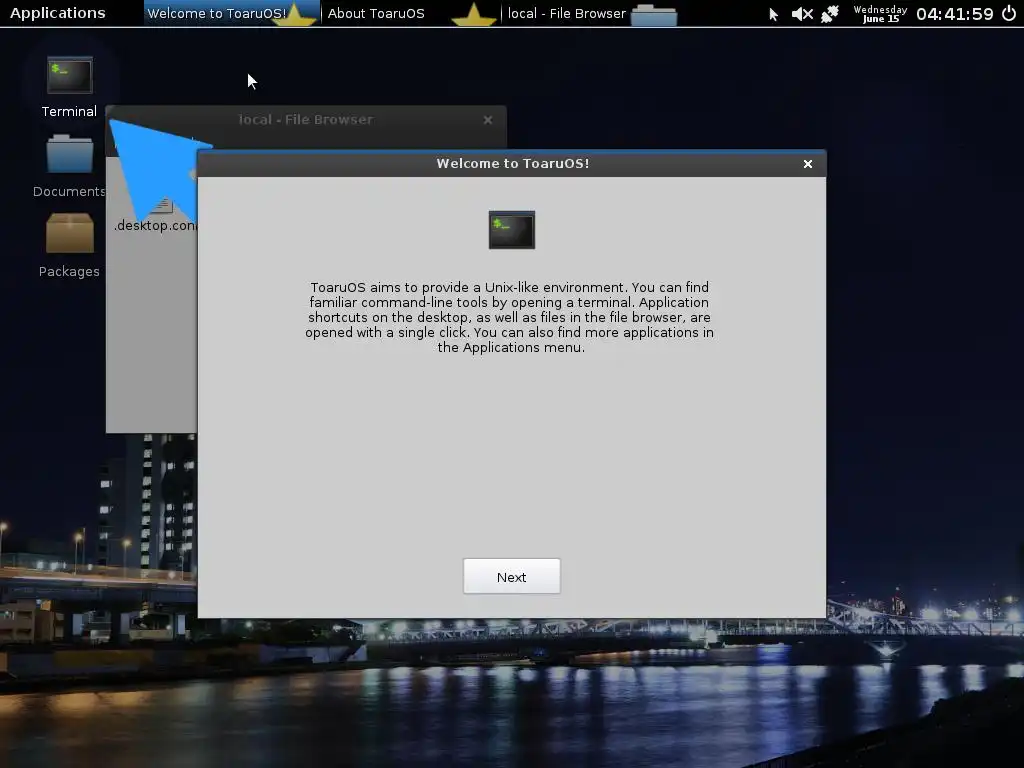Open the Terminal desktop shortcut
This screenshot has height=768, width=1024.
69,88
